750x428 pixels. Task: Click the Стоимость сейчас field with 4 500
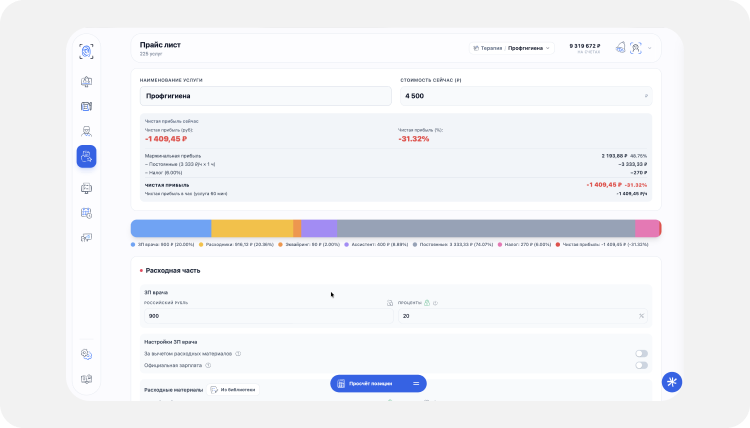526,96
